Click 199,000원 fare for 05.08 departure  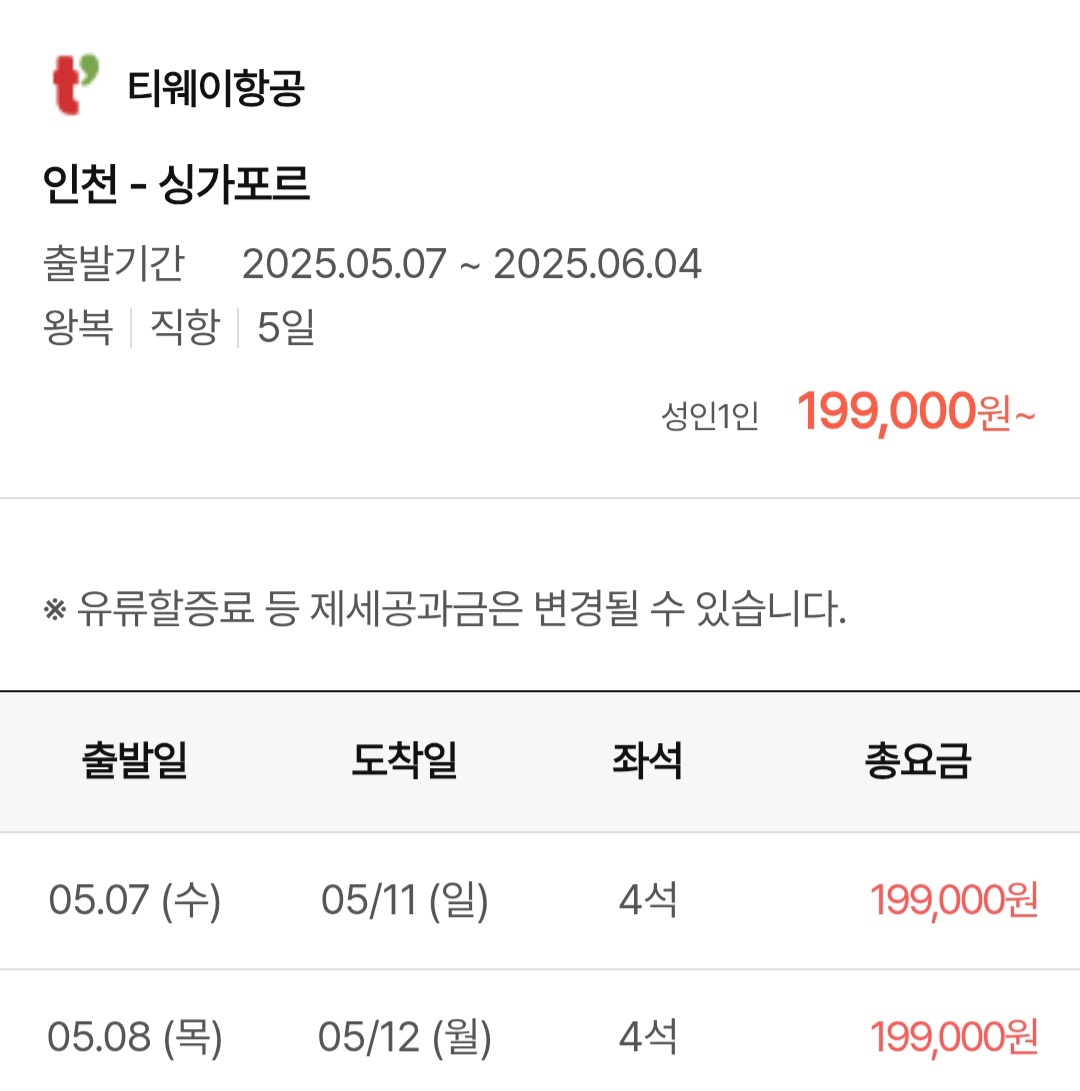pyautogui.click(x=954, y=1037)
